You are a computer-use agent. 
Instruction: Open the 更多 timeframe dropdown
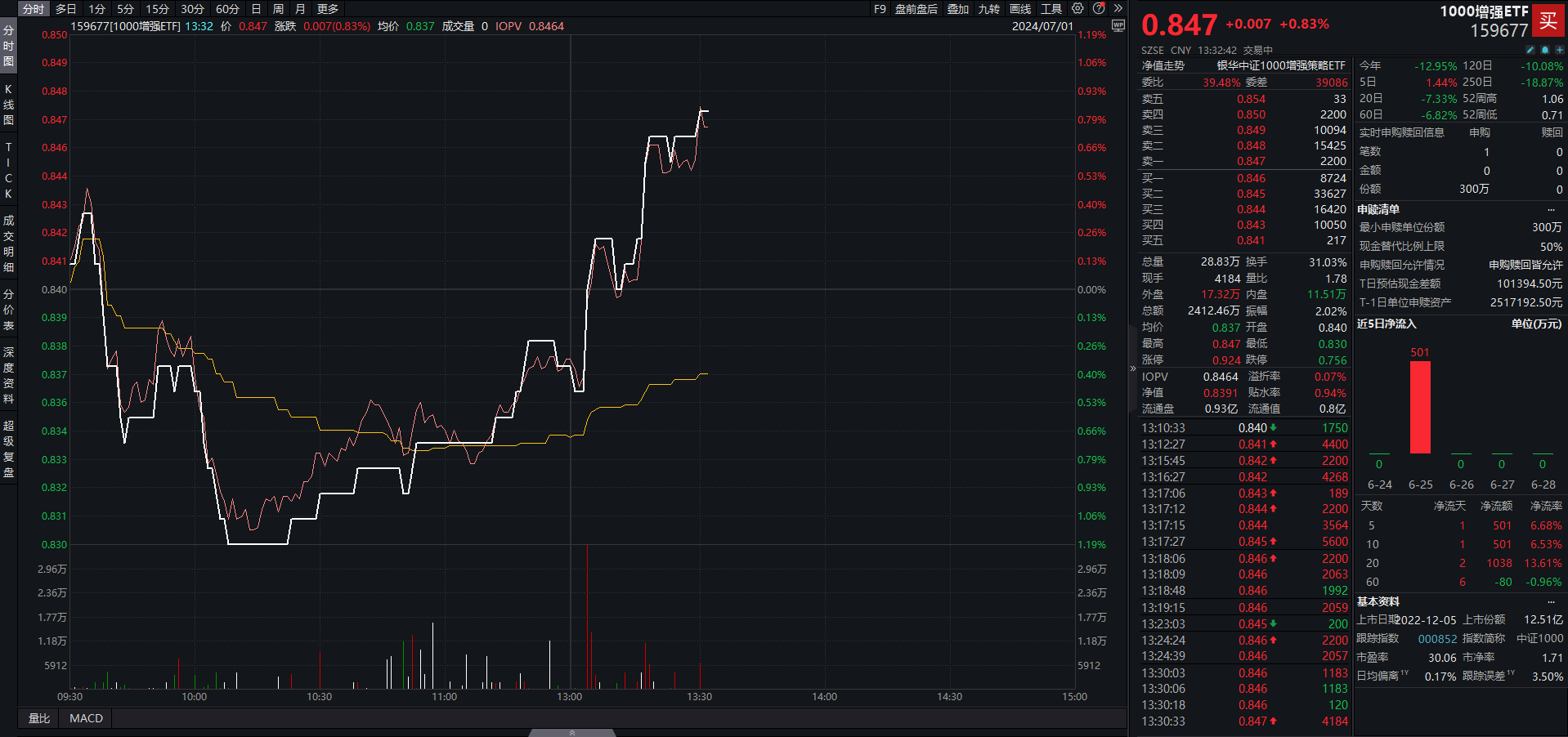tap(328, 9)
